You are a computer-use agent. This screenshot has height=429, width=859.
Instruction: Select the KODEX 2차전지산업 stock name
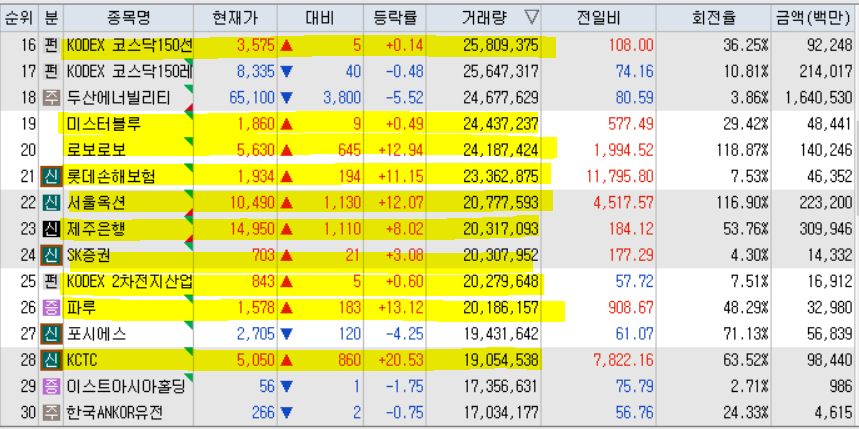click(x=129, y=282)
